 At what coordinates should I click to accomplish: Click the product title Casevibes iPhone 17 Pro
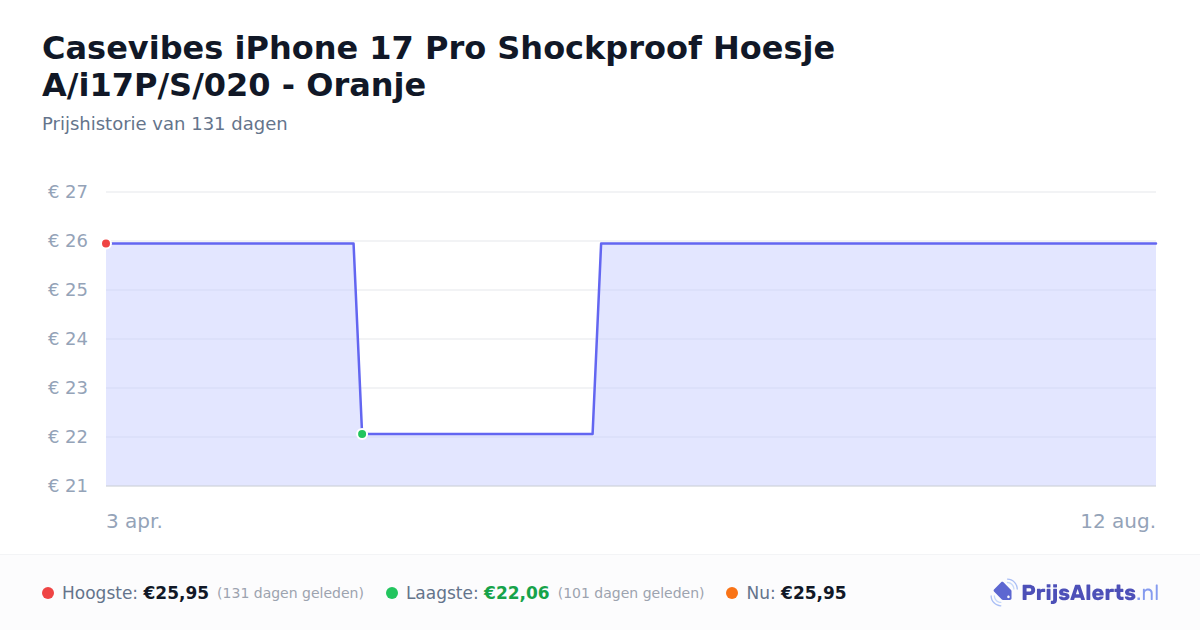point(438,66)
